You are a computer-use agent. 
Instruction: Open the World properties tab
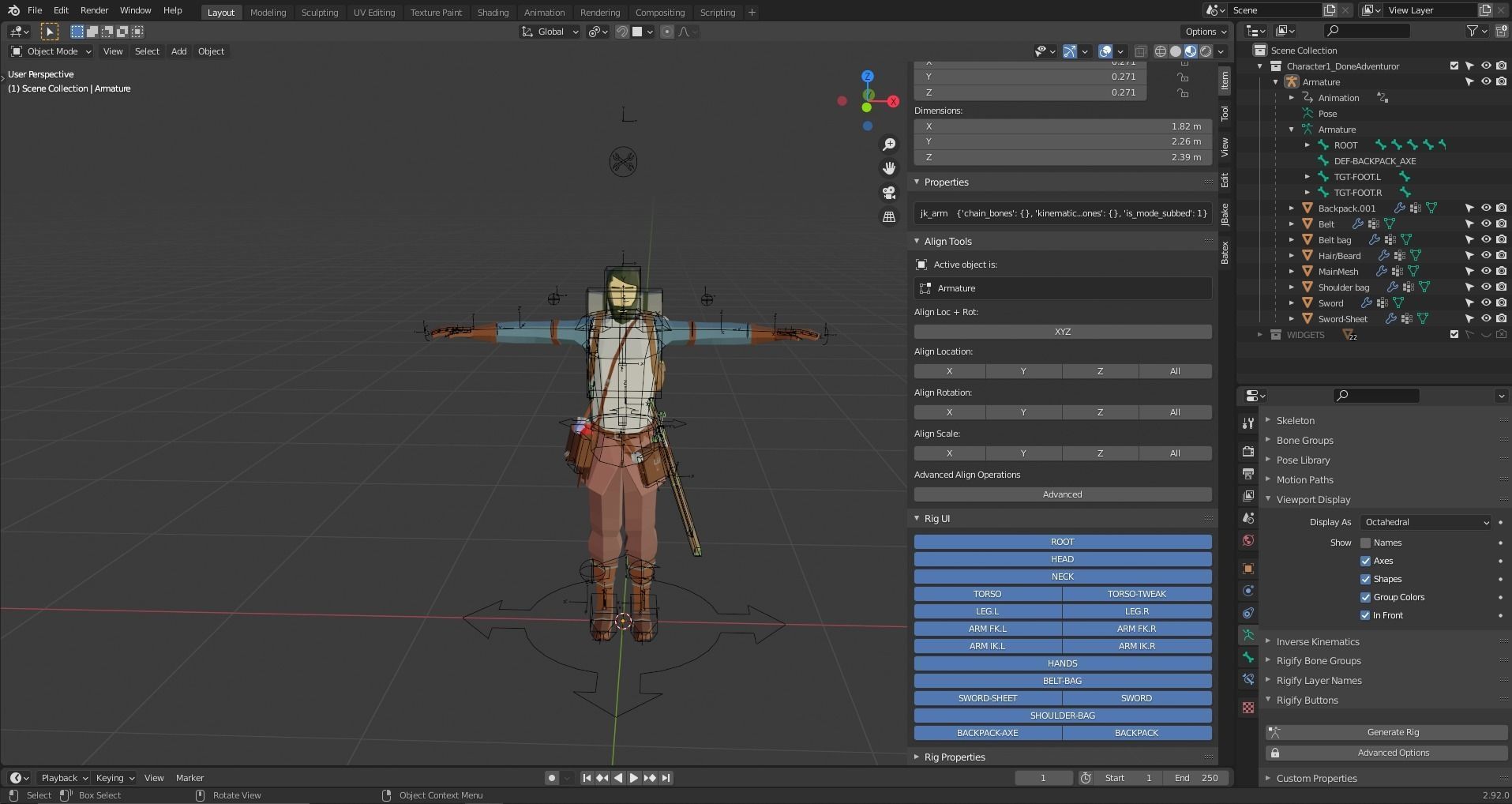point(1247,540)
